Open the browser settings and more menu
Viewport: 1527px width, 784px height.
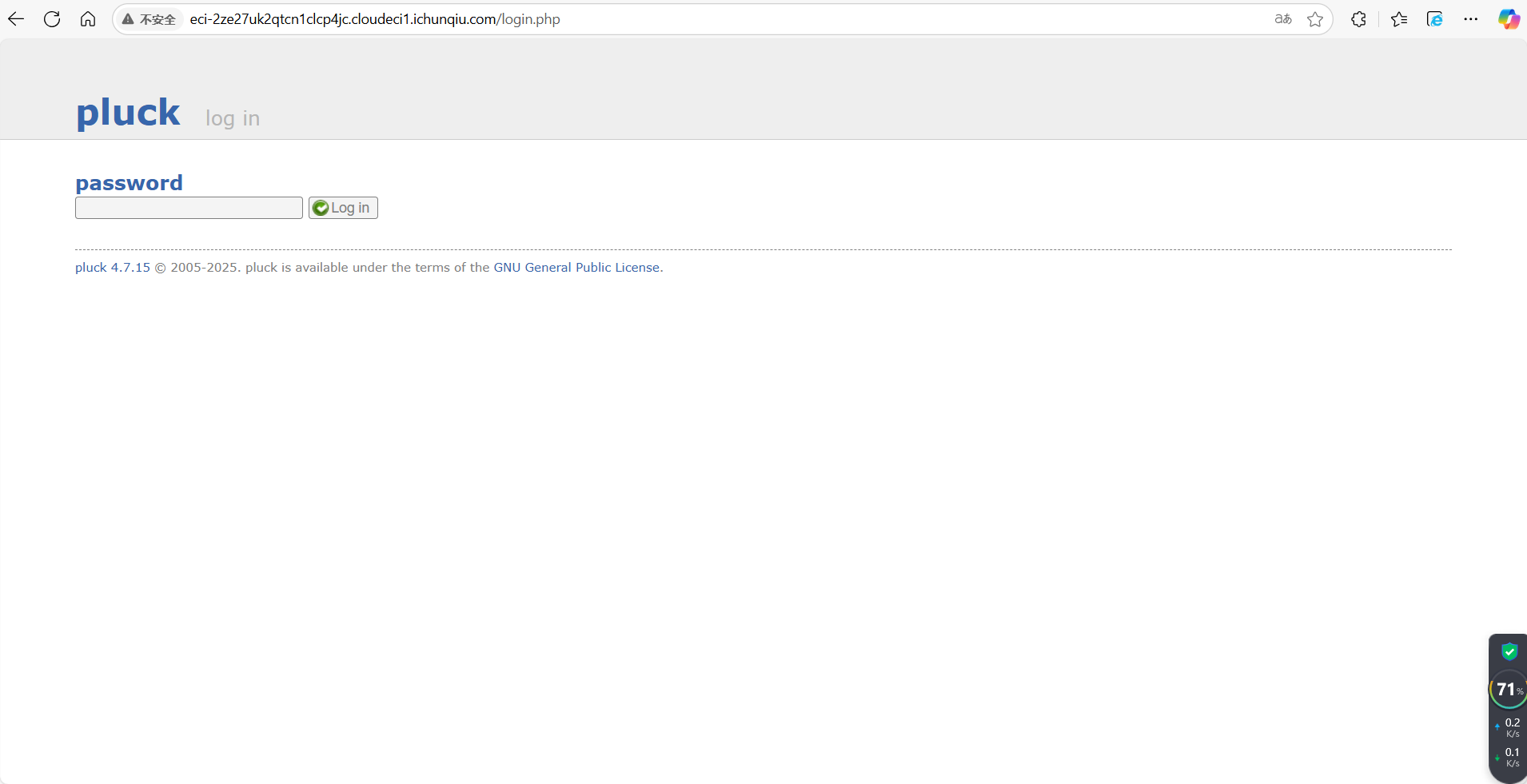pos(1471,19)
